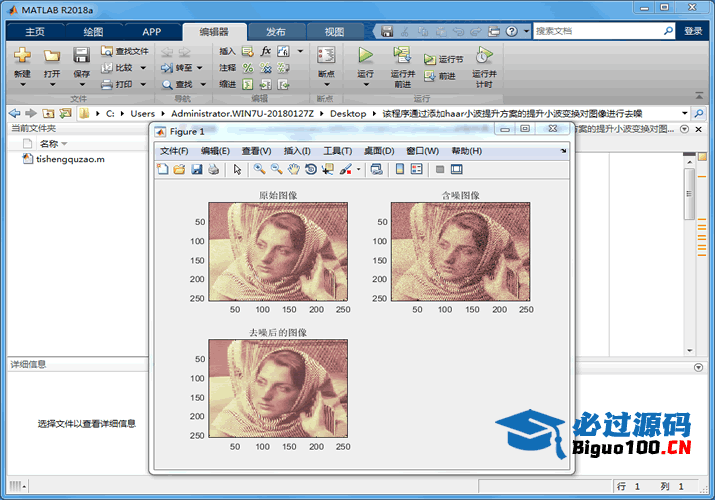The image size is (715, 500).
Task: Toggle the Insert Legend button
Action: tap(417, 170)
